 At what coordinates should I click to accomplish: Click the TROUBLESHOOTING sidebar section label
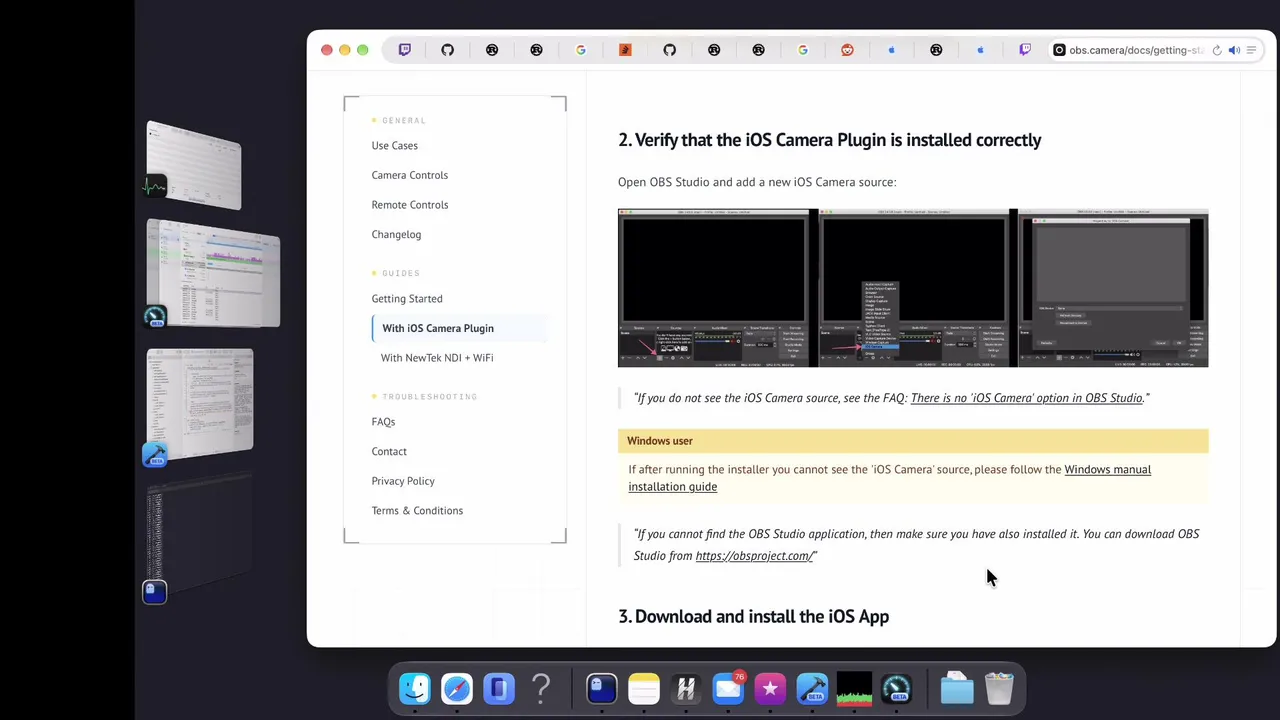click(x=430, y=397)
